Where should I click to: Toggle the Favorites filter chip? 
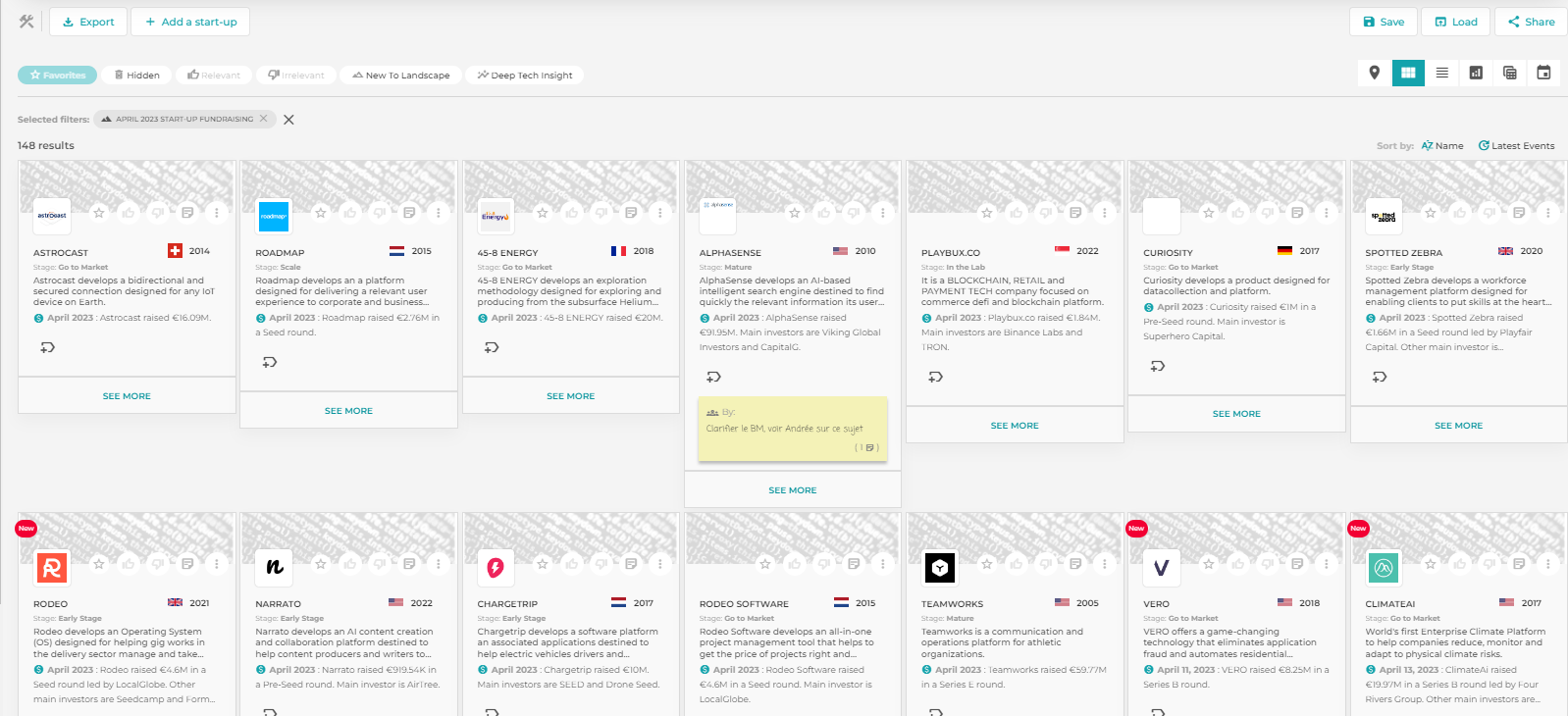57,75
